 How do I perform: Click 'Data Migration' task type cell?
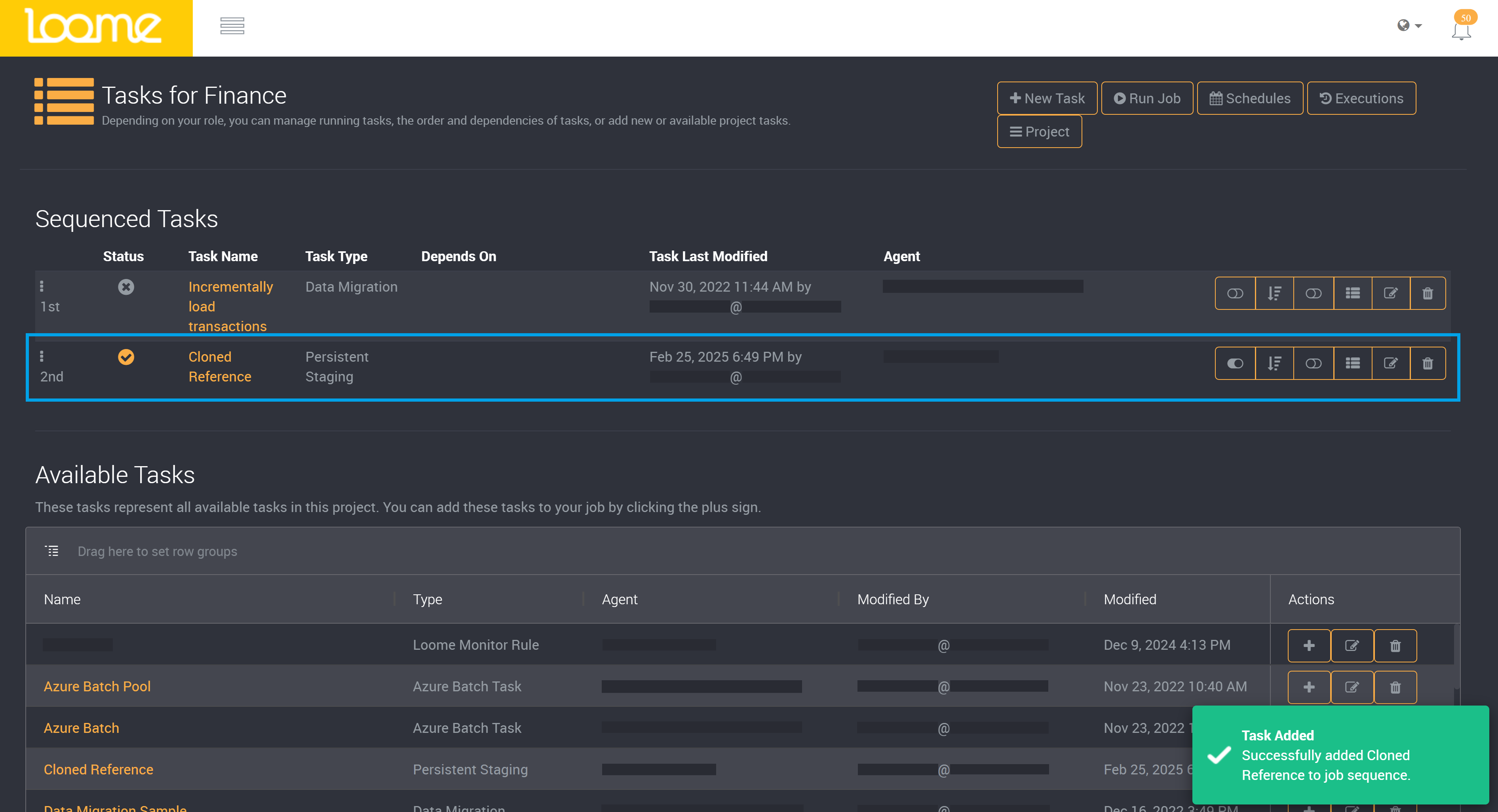click(x=351, y=286)
